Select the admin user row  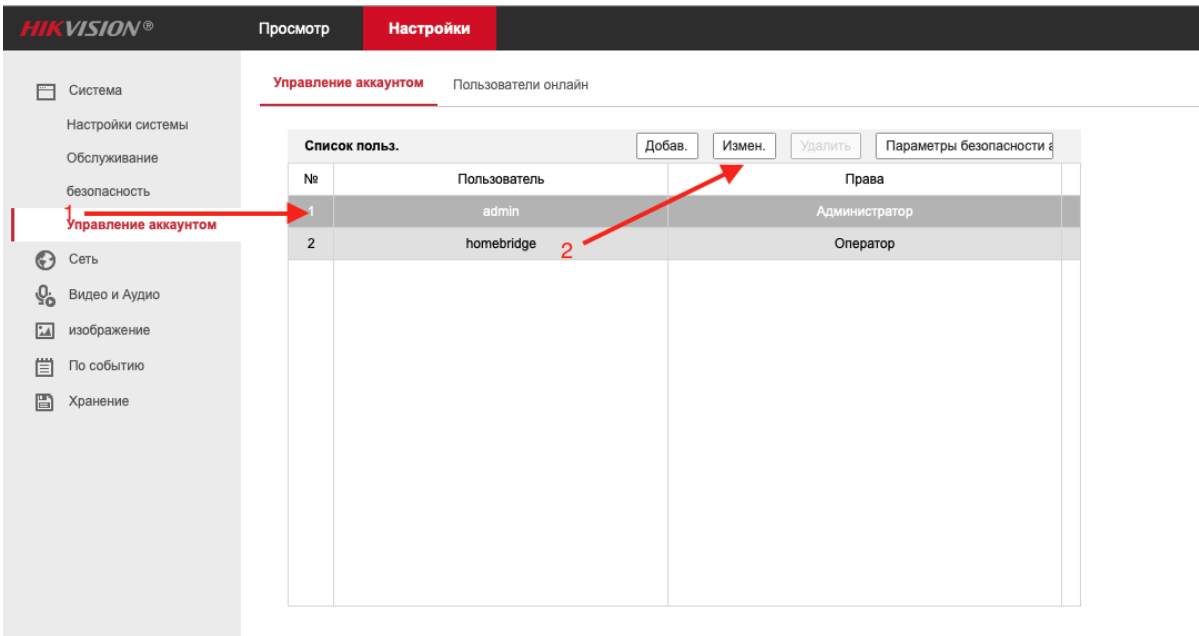pyautogui.click(x=500, y=211)
